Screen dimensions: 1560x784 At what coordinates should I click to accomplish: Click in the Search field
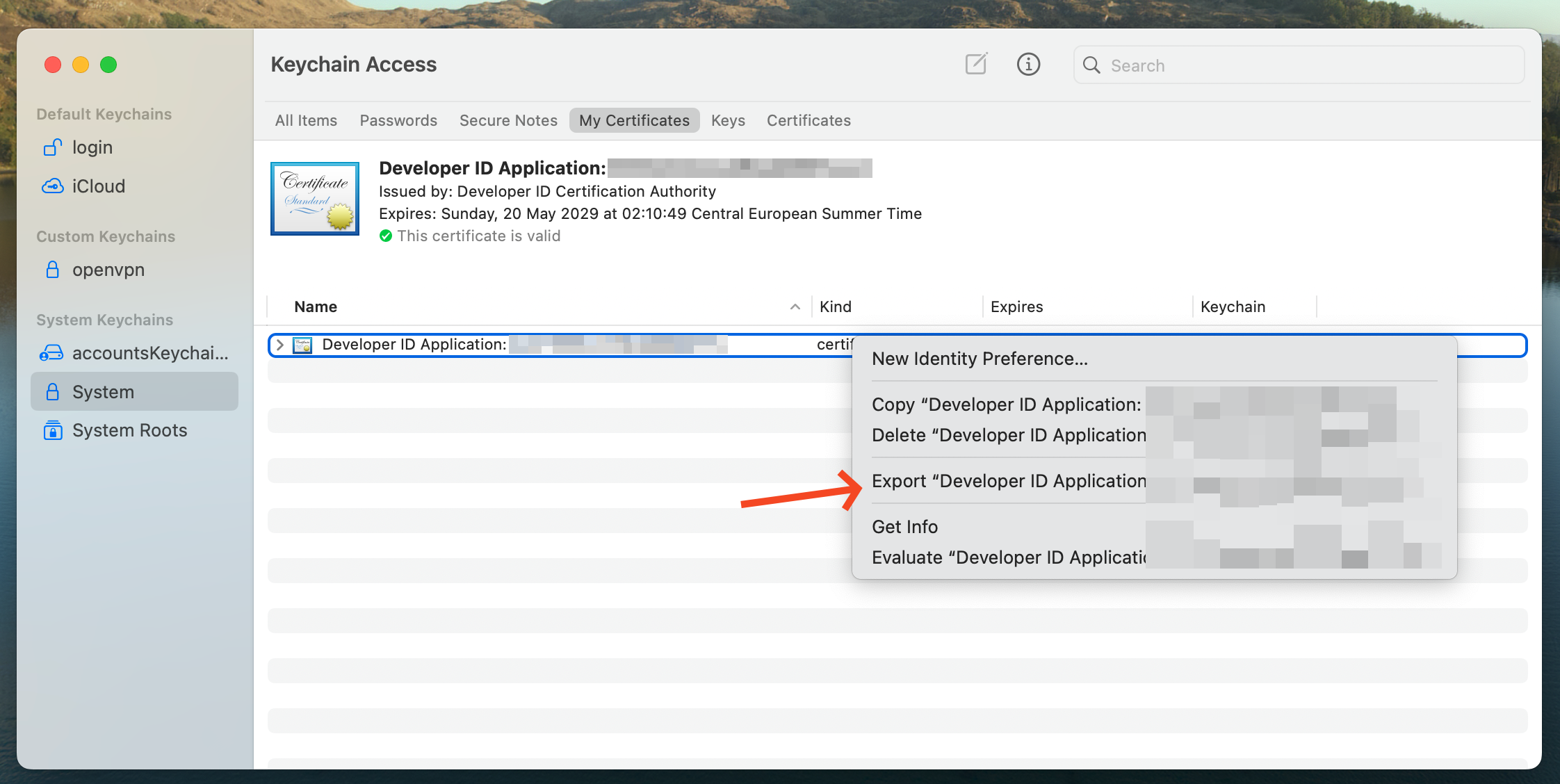pyautogui.click(x=1299, y=65)
